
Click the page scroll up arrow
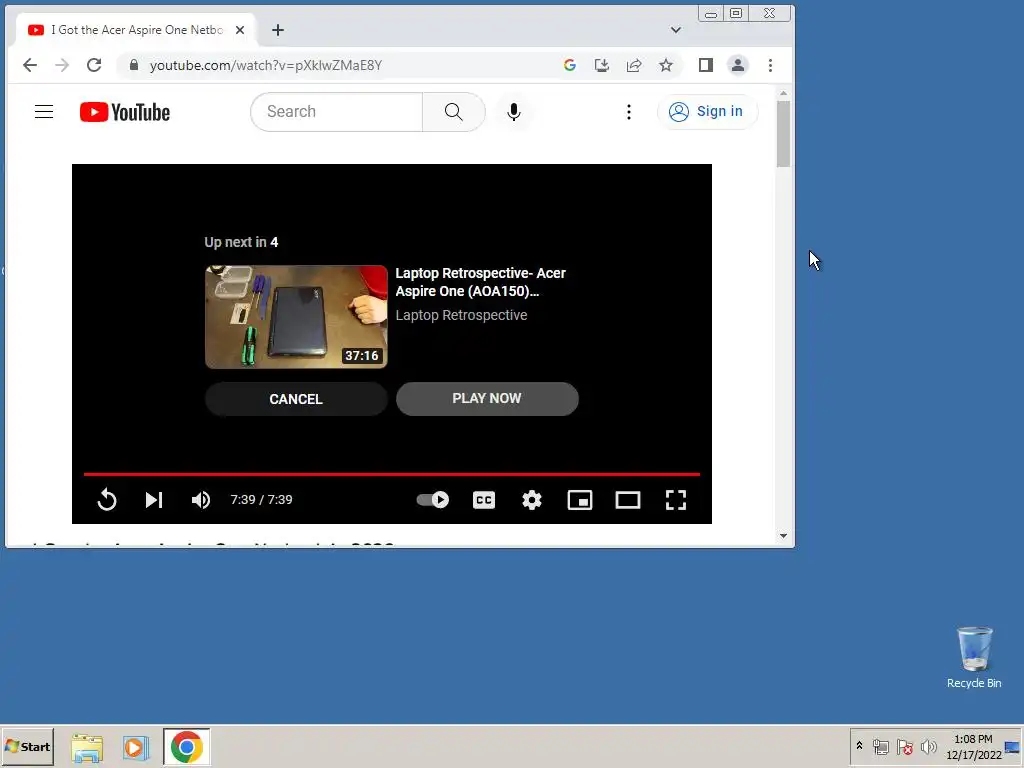pyautogui.click(x=784, y=93)
